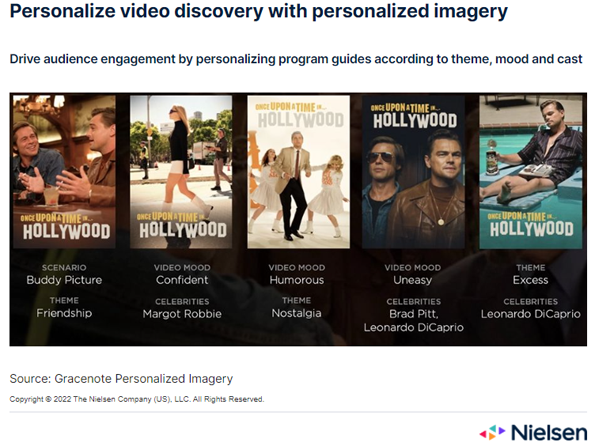
Task: Click the Copyright 2022 Nielsen Company notice
Action: tap(137, 399)
